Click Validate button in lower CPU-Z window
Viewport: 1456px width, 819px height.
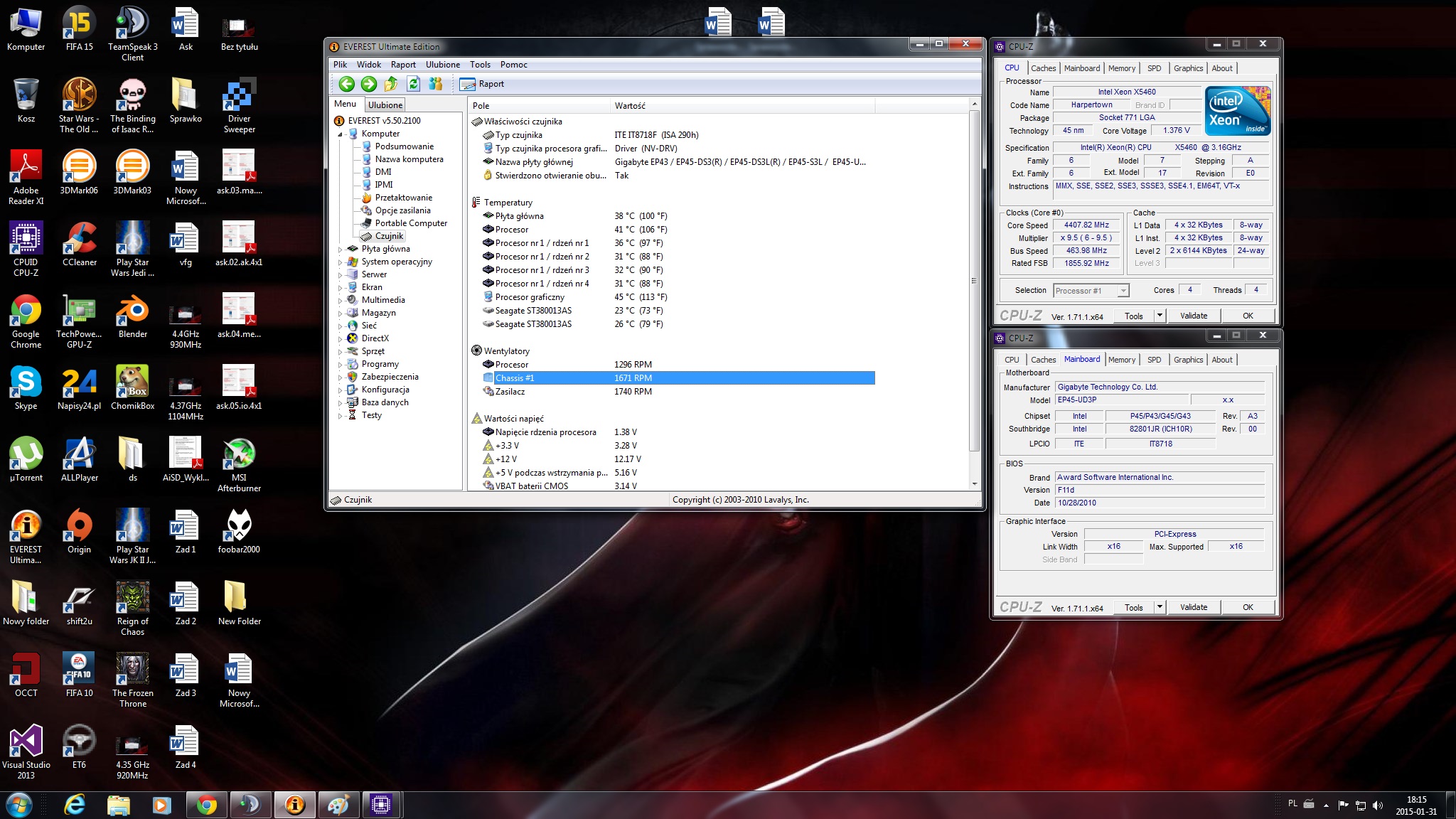point(1193,607)
